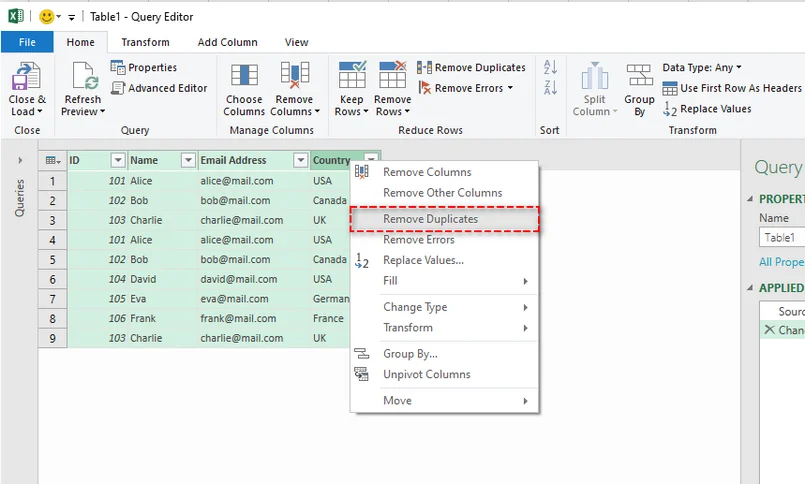
Task: Open the Transform submenu in context menu
Action: pos(444,327)
